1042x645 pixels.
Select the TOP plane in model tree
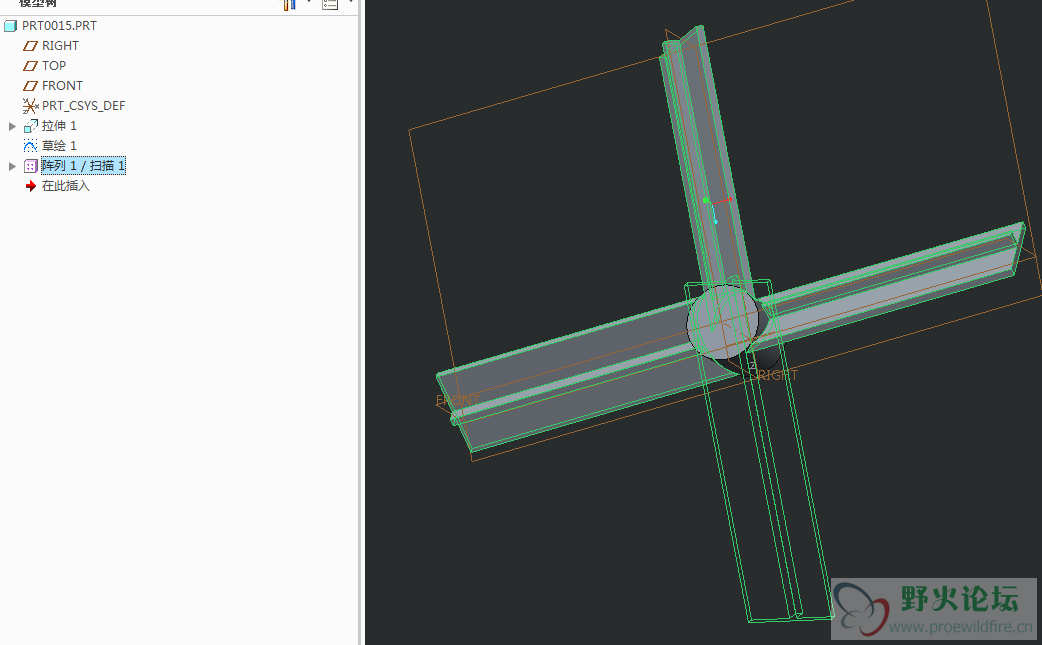point(53,66)
